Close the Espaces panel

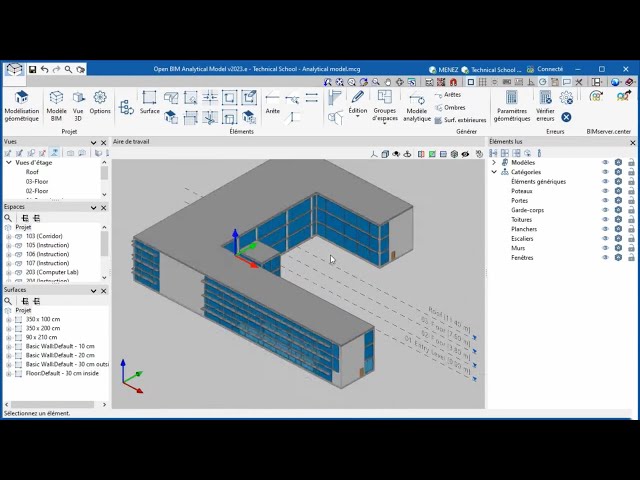pyautogui.click(x=104, y=208)
